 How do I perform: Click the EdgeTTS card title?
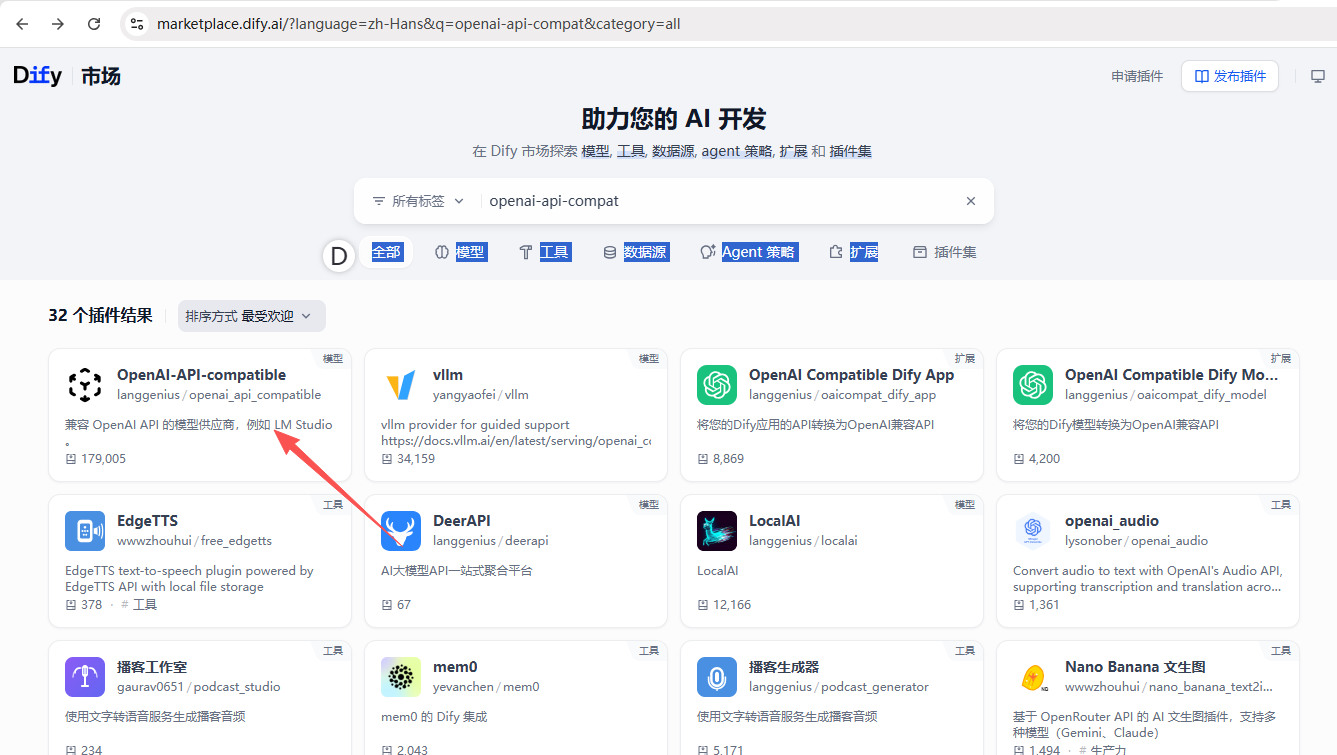point(147,521)
